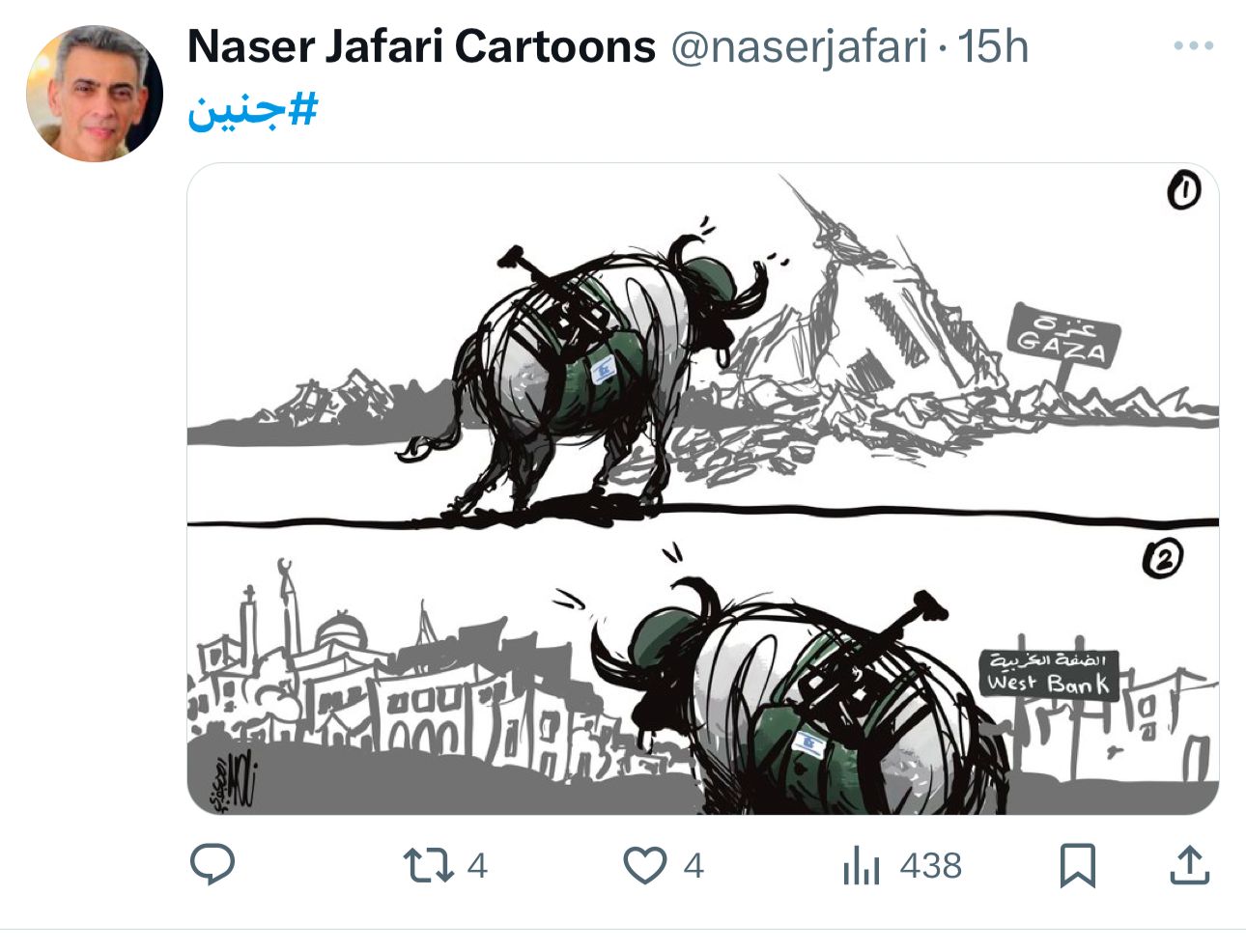This screenshot has height=952, width=1246.
Task: Click the 438 views count
Action: pos(930,865)
